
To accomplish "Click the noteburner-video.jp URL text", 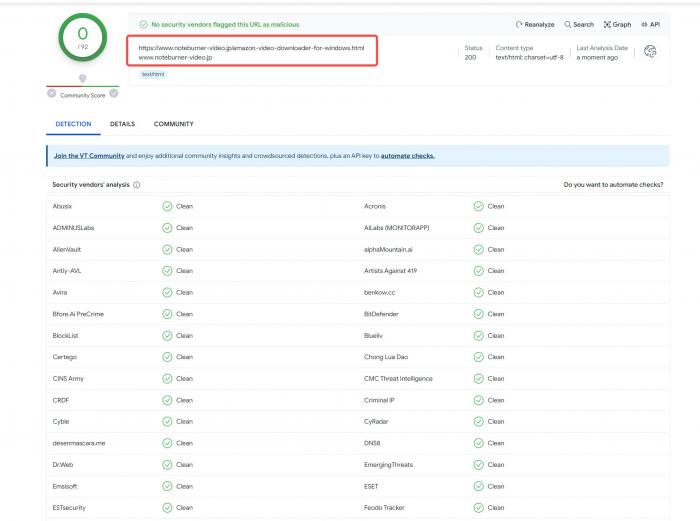I will click(251, 48).
